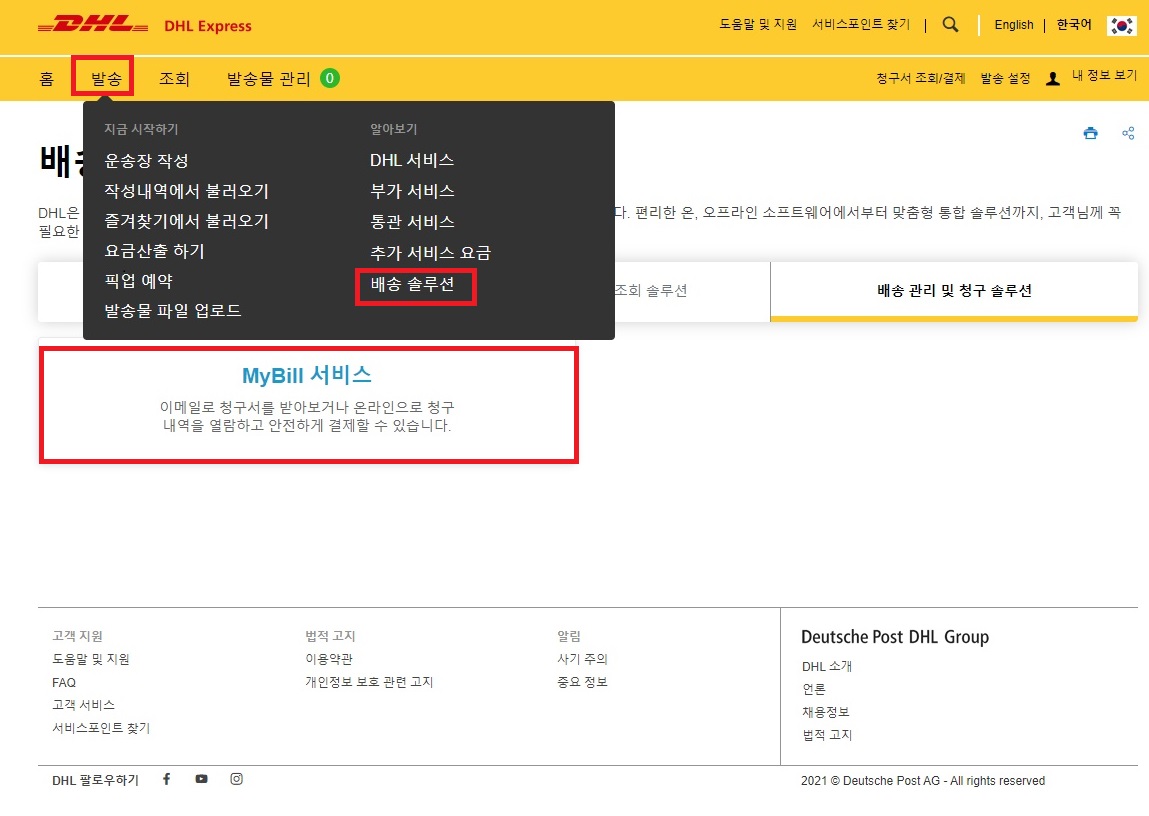Click the DHL logo
The height and width of the screenshot is (816, 1149).
click(x=93, y=24)
